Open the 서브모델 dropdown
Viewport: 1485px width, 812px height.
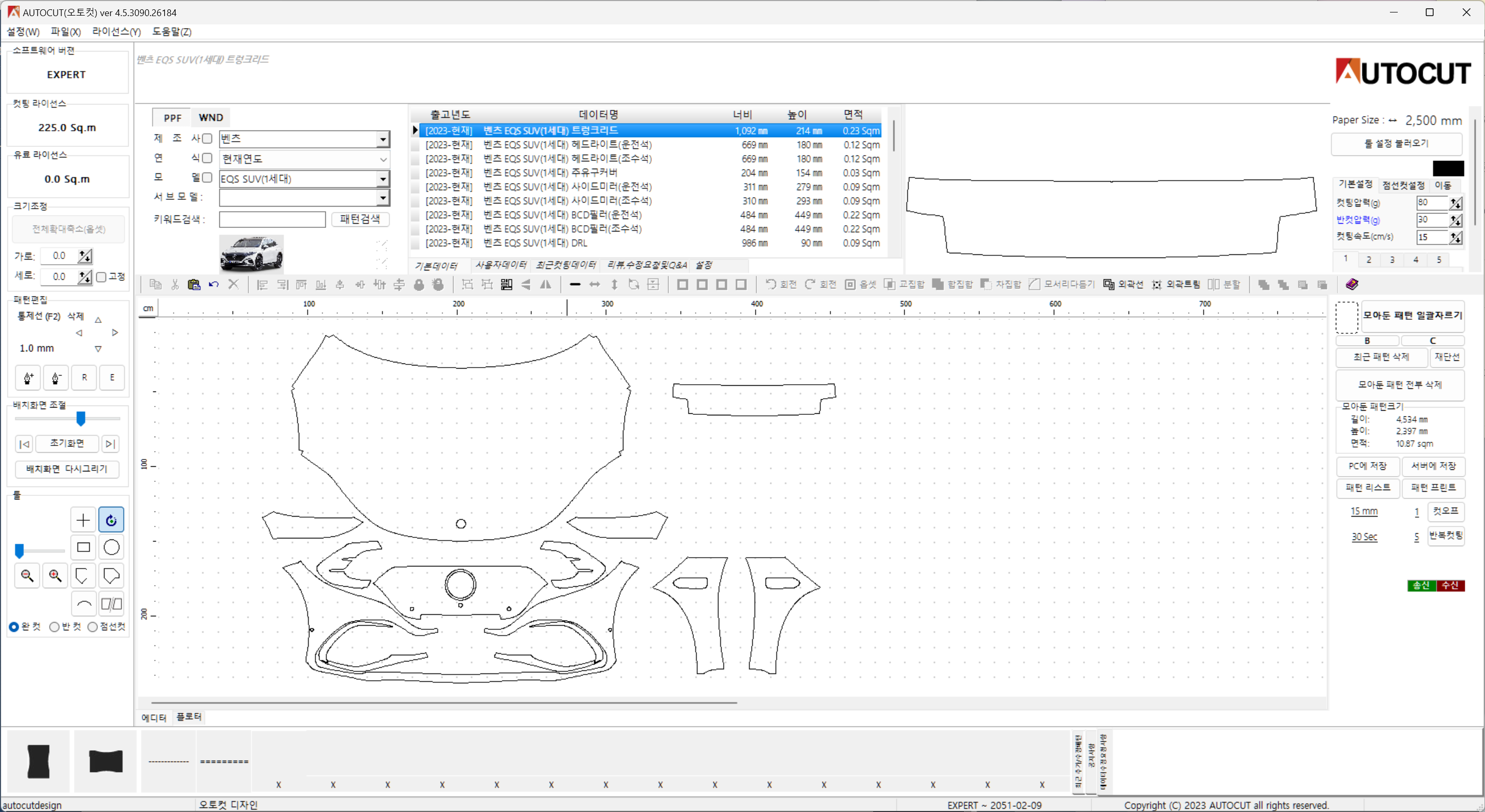coord(383,198)
